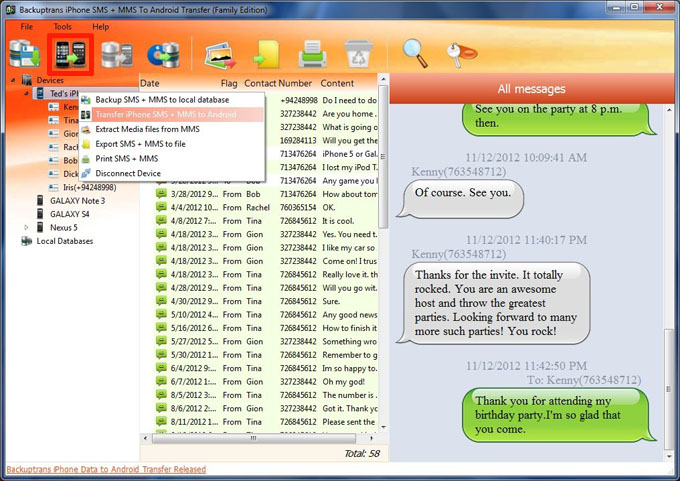Select Local Databases in tree
Screen dimensions: 680x481
click(x=65, y=241)
